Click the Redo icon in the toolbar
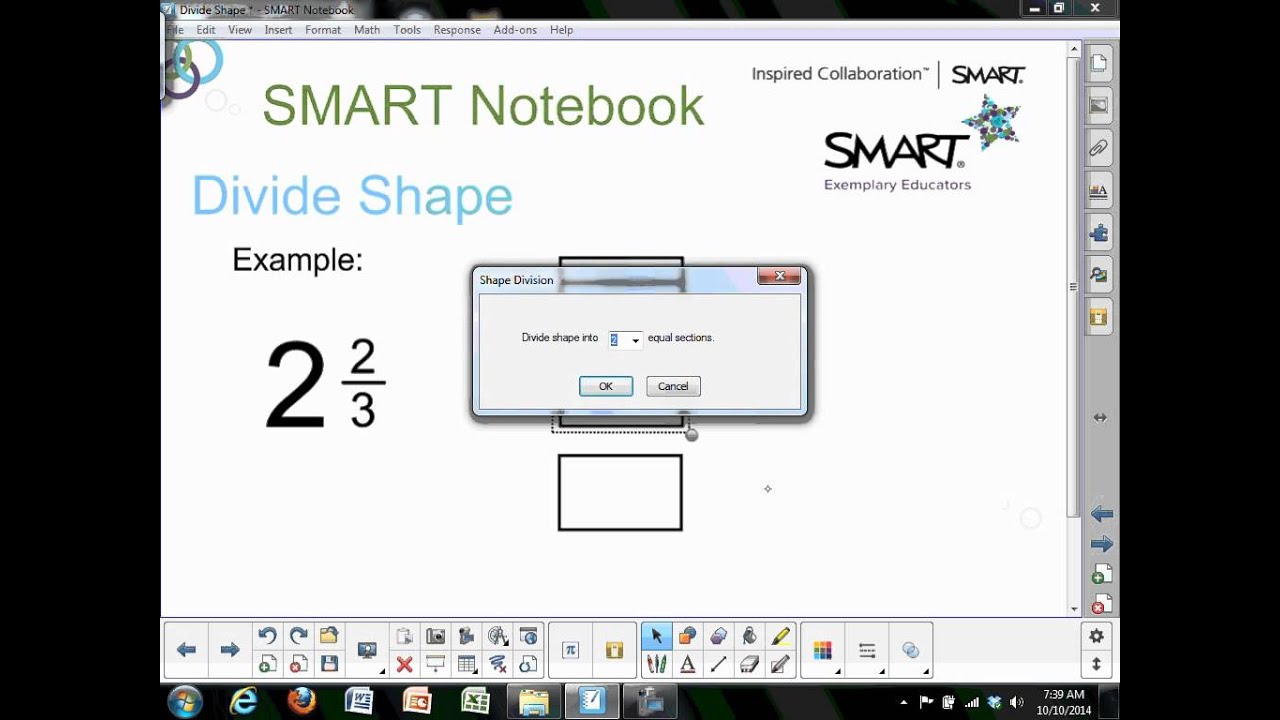This screenshot has width=1280, height=720. click(x=298, y=636)
